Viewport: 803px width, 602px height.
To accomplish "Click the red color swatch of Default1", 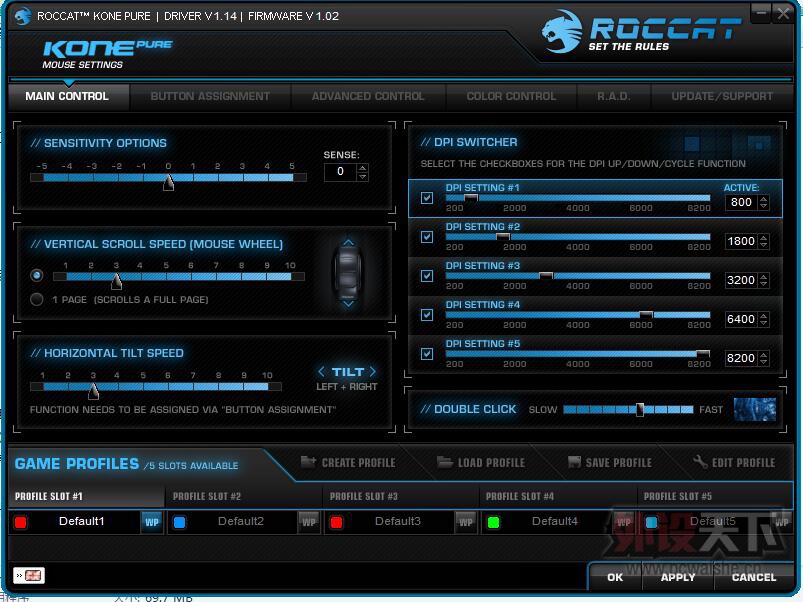I will pyautogui.click(x=20, y=522).
